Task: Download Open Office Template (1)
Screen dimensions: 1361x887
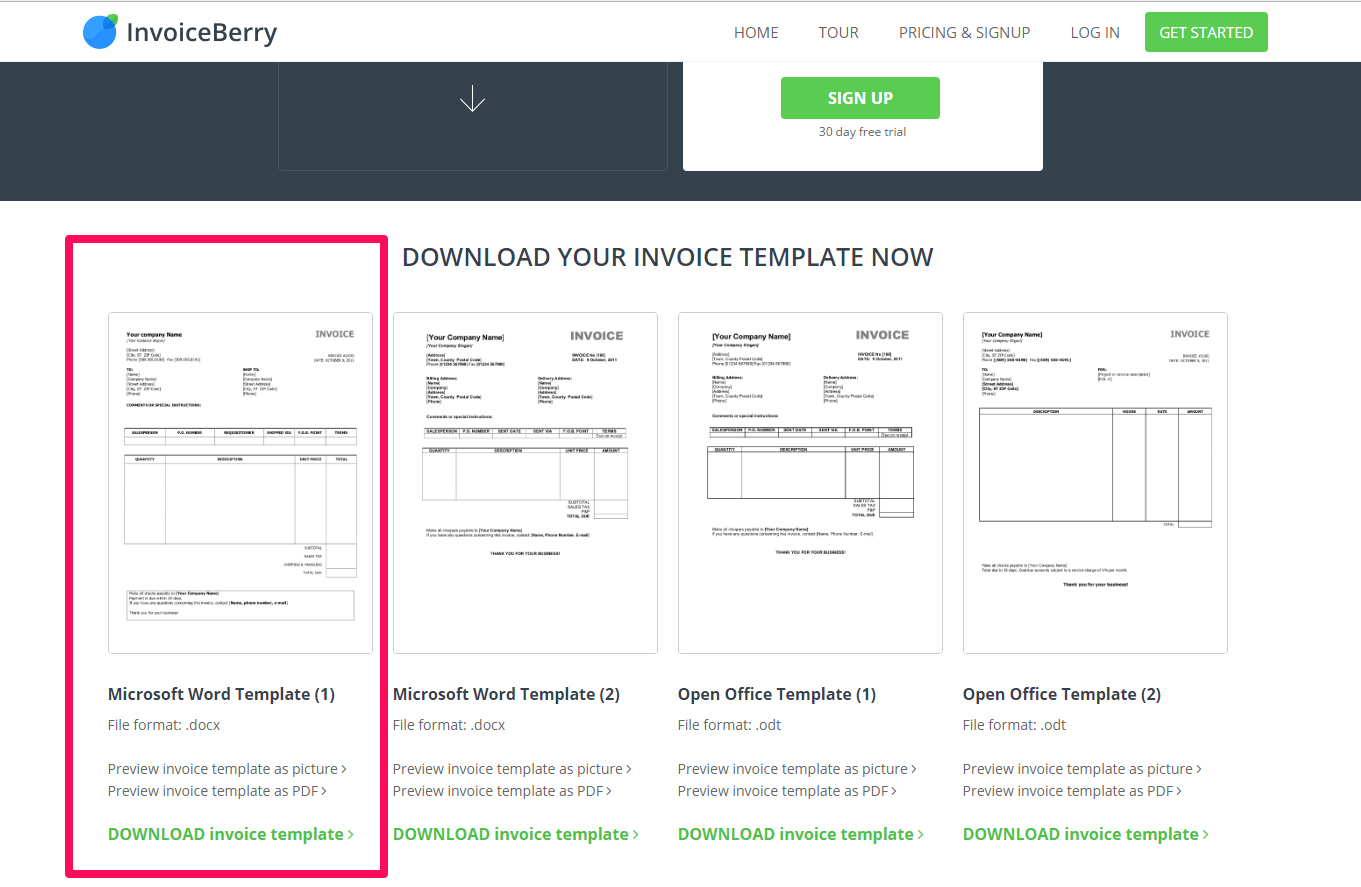Action: (x=800, y=834)
